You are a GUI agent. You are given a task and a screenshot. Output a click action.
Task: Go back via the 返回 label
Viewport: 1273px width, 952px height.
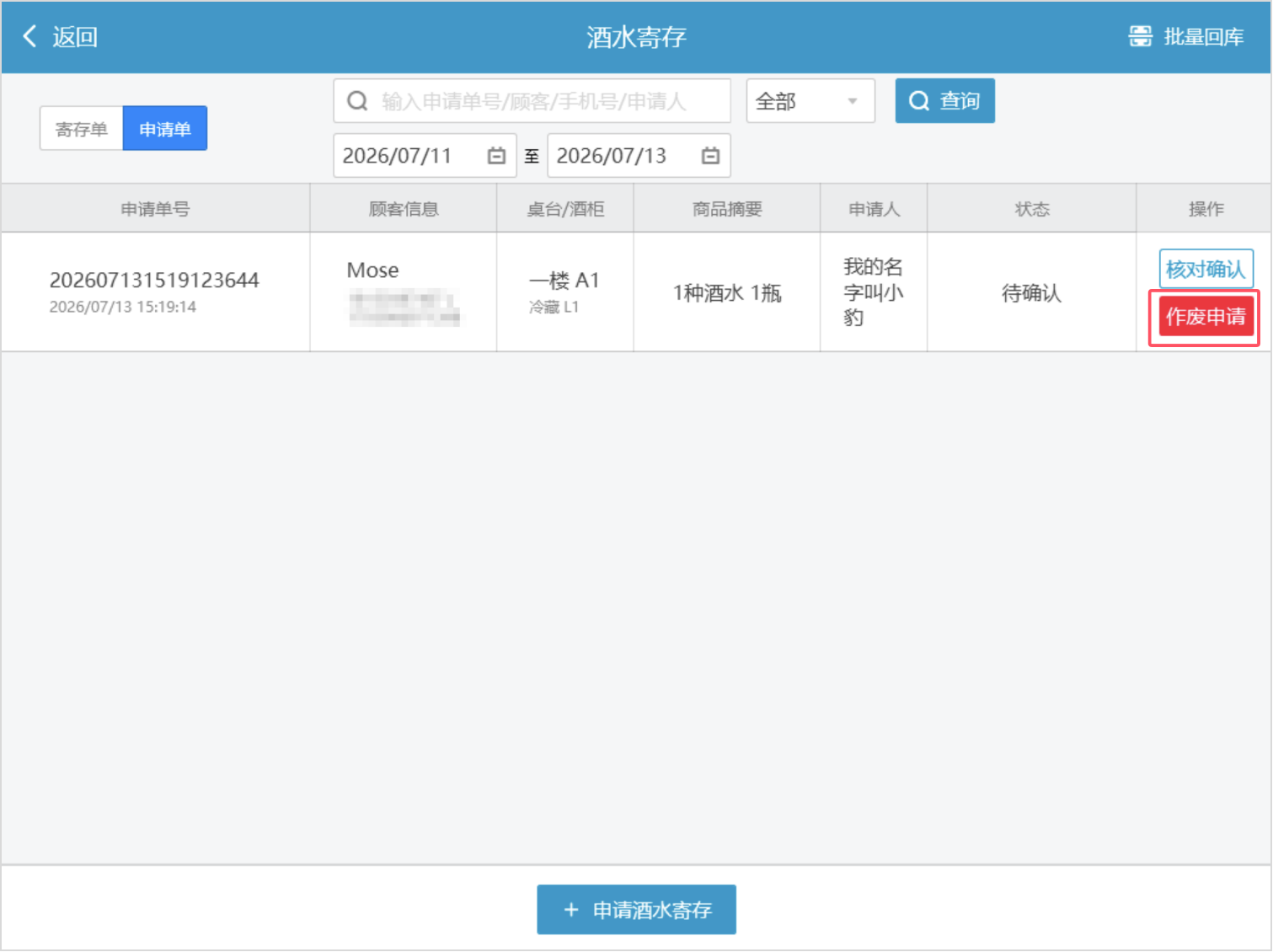pos(75,36)
